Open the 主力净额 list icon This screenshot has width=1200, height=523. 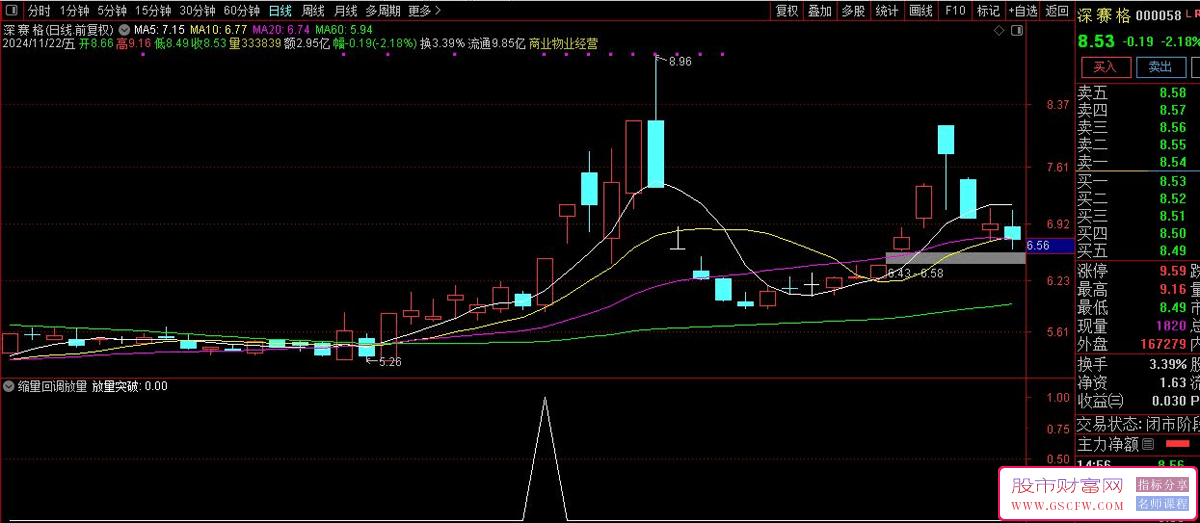click(1148, 444)
